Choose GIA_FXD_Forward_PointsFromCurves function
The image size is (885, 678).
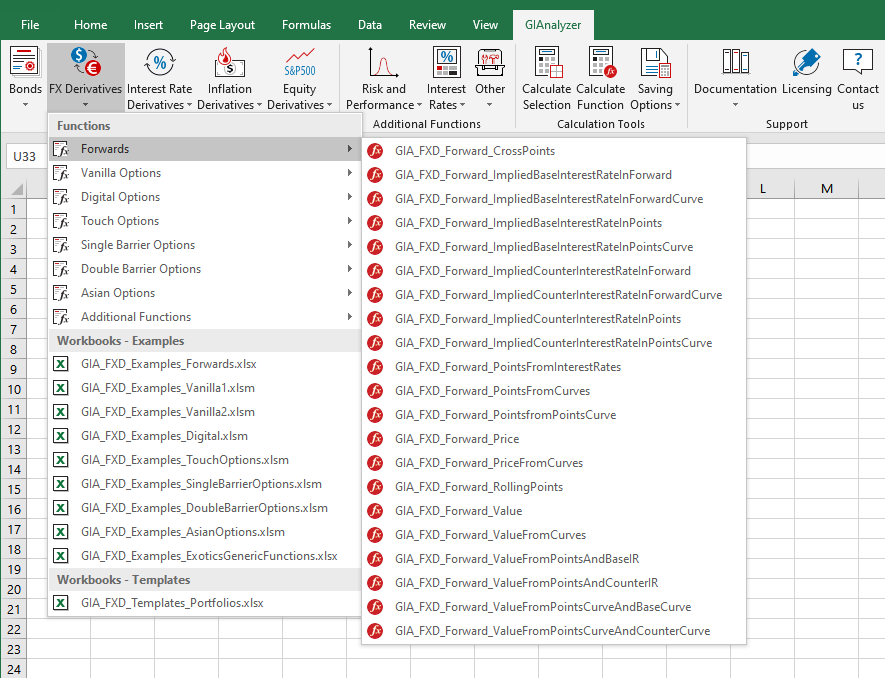[554, 391]
